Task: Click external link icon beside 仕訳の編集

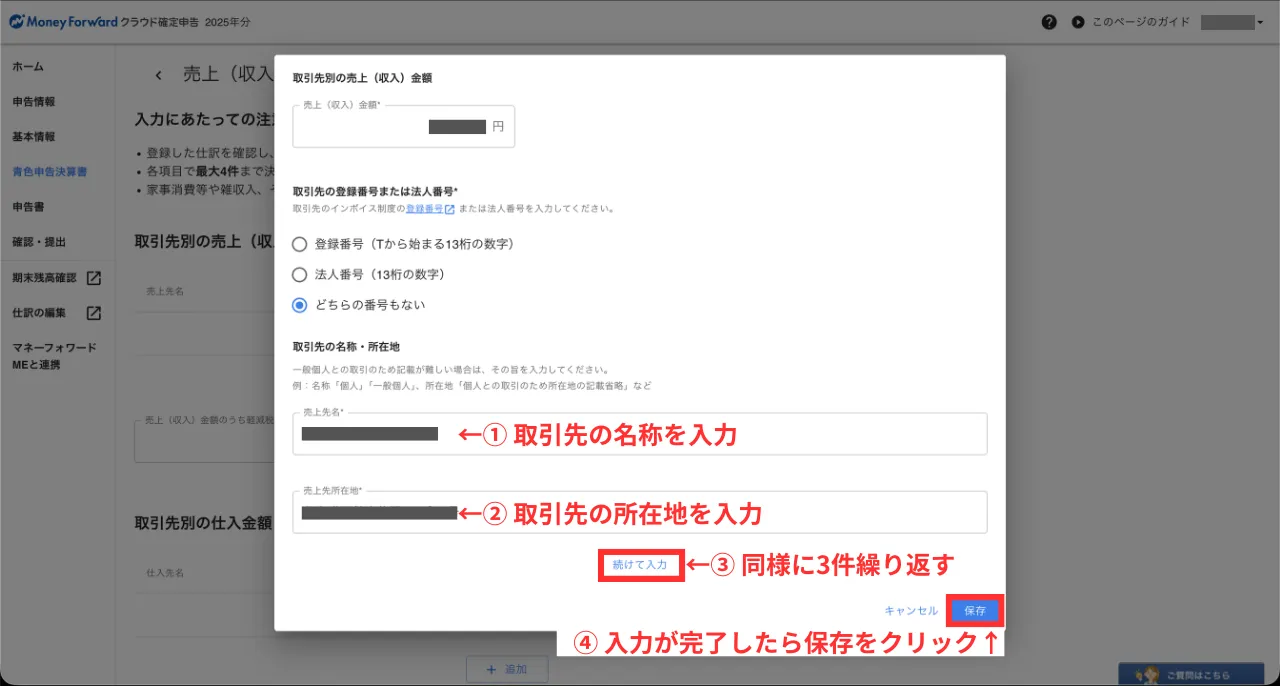Action: (x=93, y=313)
